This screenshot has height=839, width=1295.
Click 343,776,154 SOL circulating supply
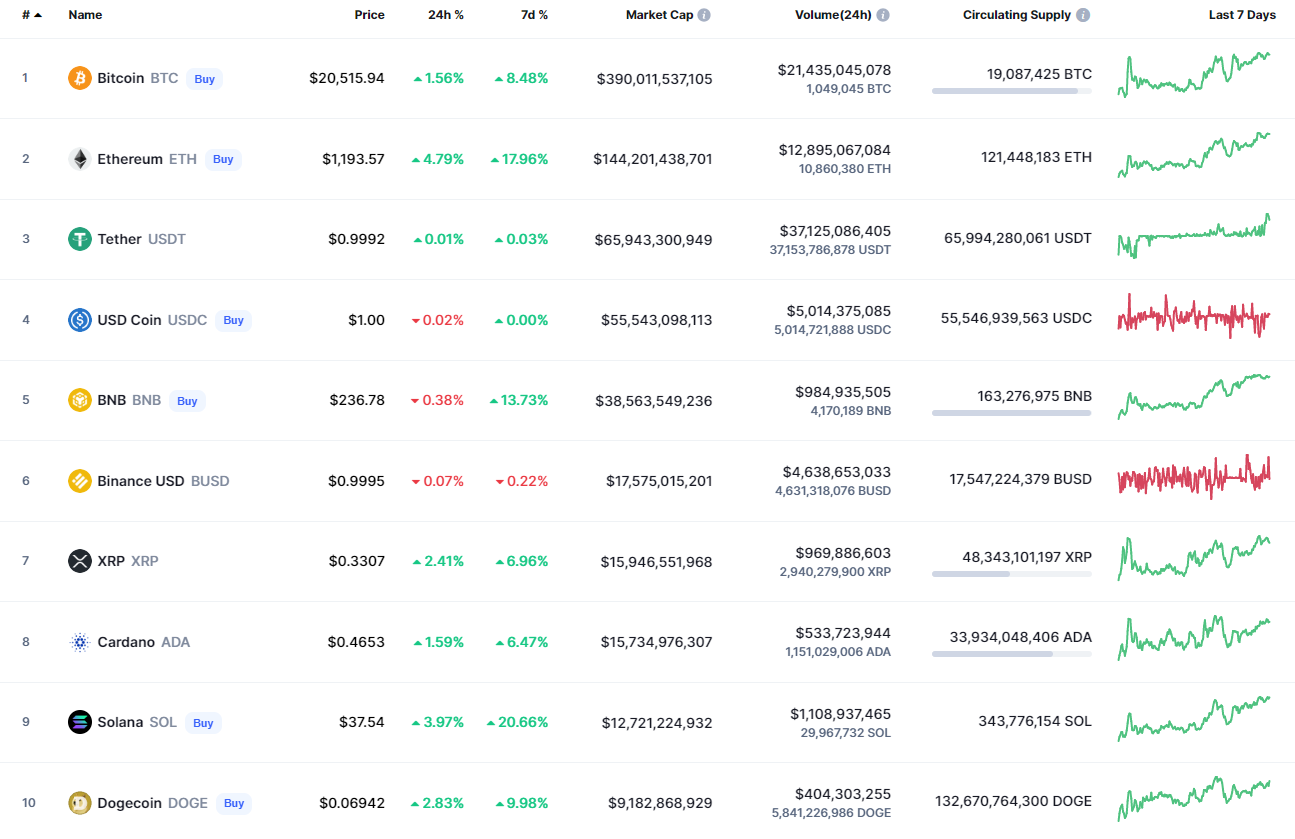point(1037,721)
